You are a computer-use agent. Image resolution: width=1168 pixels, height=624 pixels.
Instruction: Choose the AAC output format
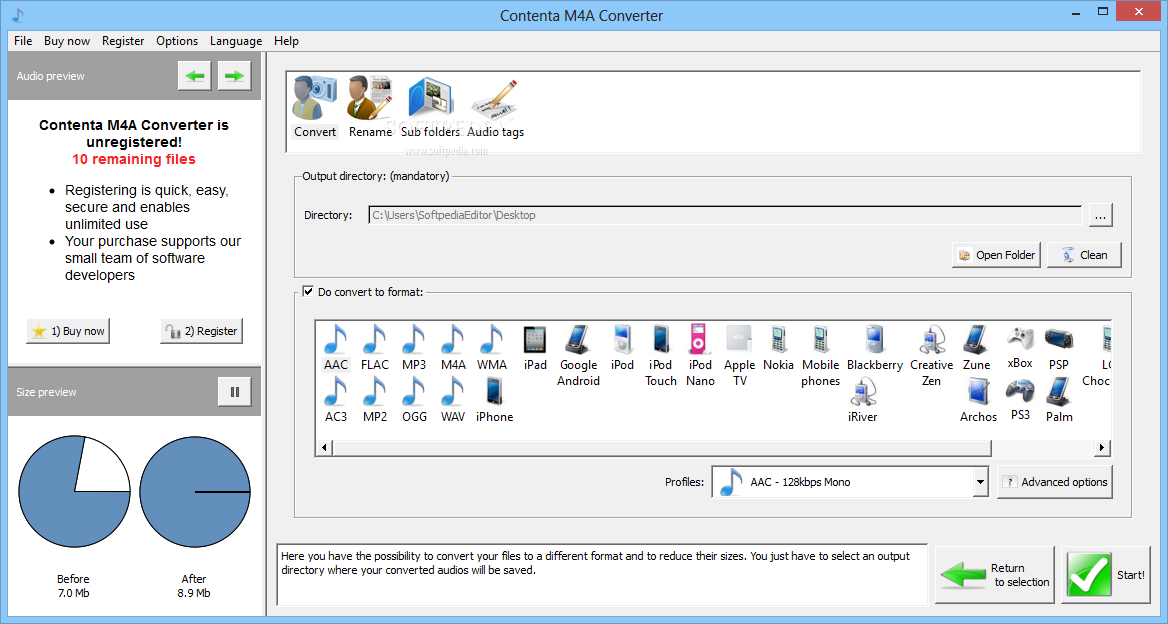coord(335,348)
